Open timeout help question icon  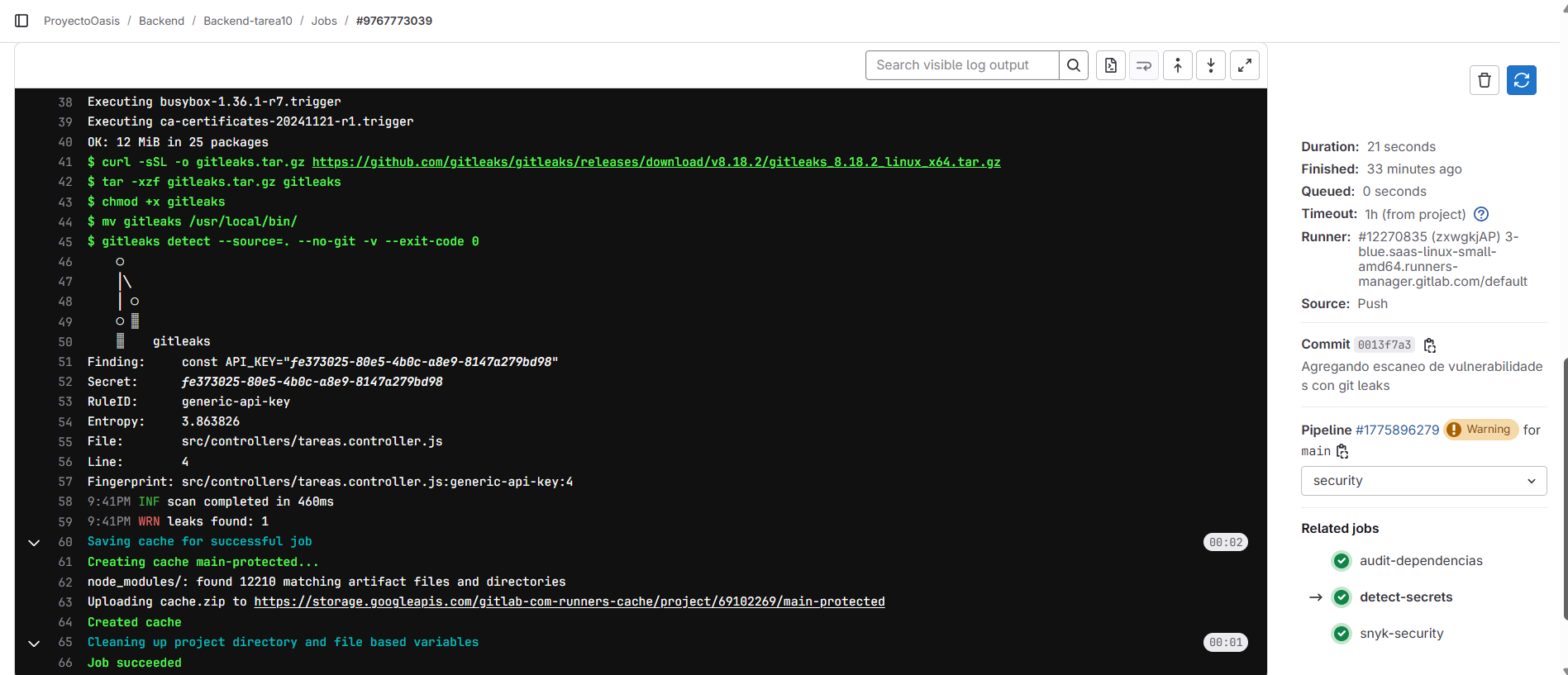(x=1481, y=214)
